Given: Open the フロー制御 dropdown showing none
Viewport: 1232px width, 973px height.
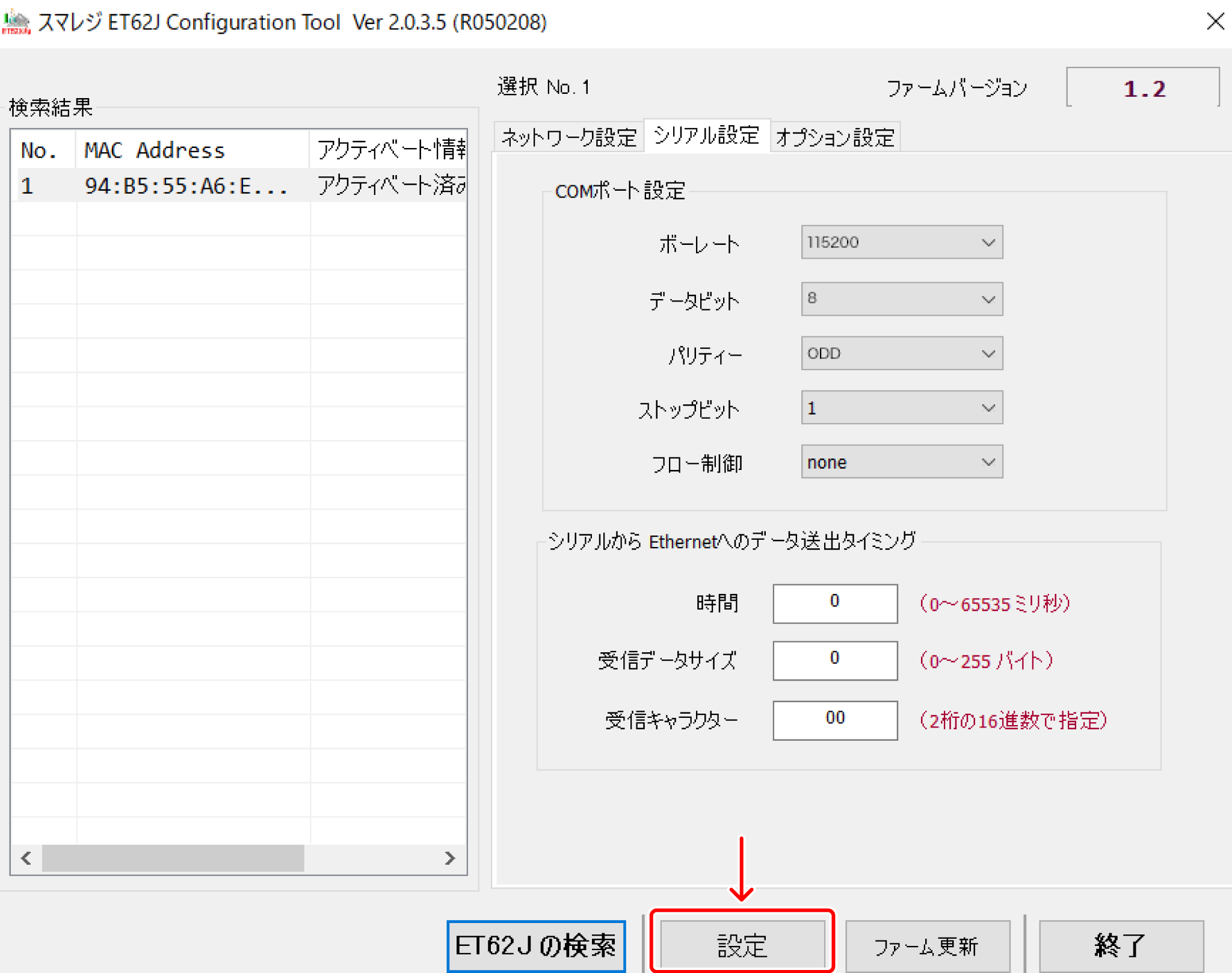Looking at the screenshot, I should point(902,462).
